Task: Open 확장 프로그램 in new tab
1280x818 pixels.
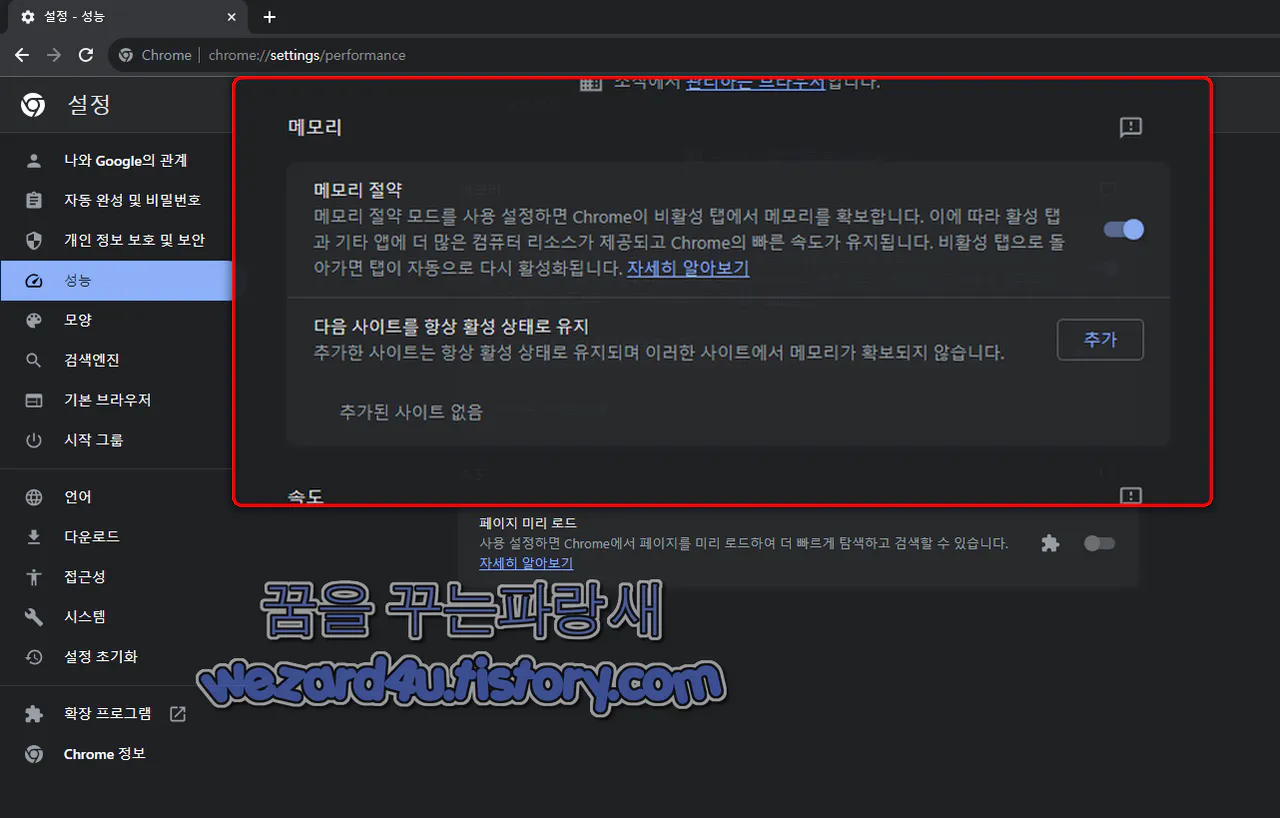Action: [116, 714]
